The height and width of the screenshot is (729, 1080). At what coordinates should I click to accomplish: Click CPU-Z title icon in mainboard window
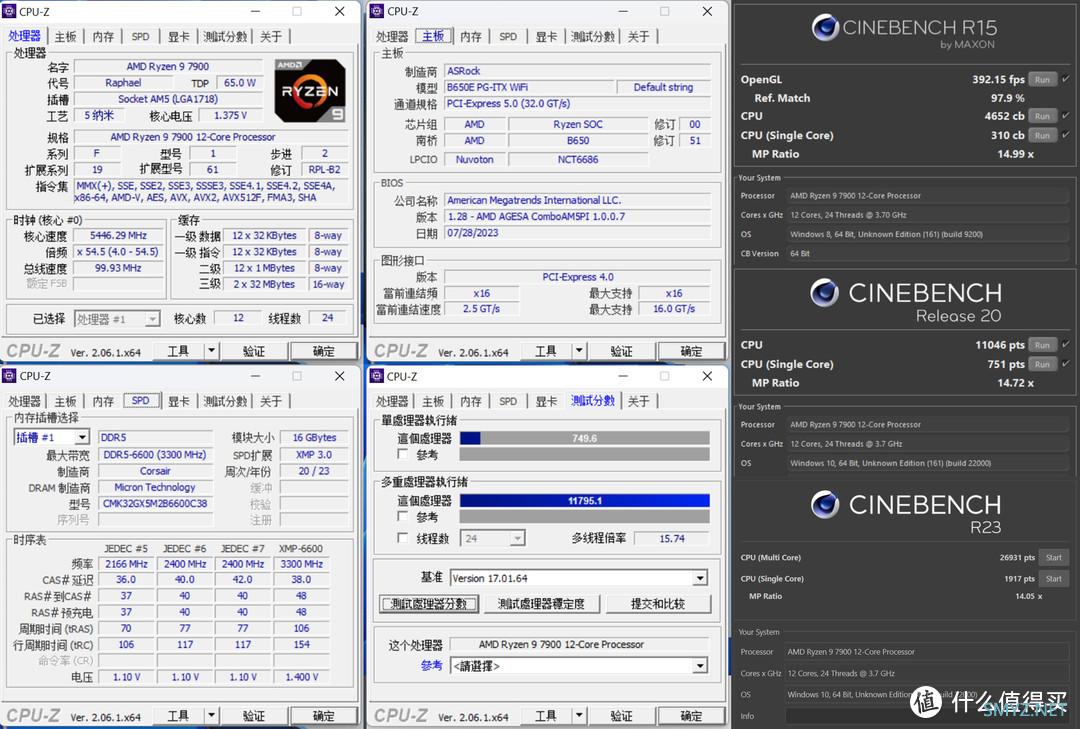coord(377,11)
